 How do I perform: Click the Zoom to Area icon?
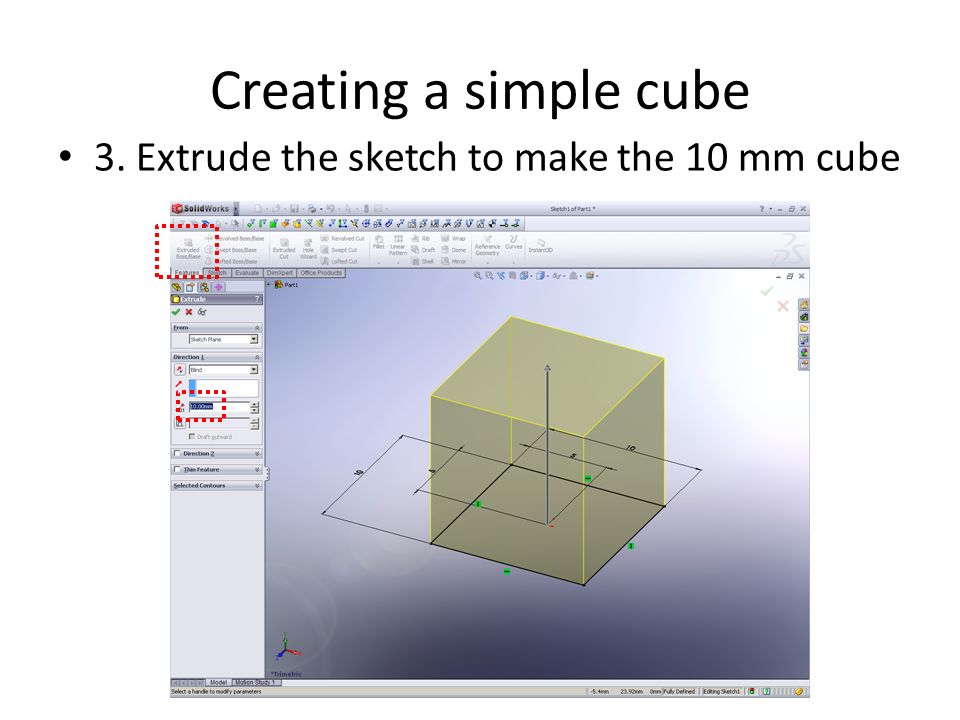(489, 276)
